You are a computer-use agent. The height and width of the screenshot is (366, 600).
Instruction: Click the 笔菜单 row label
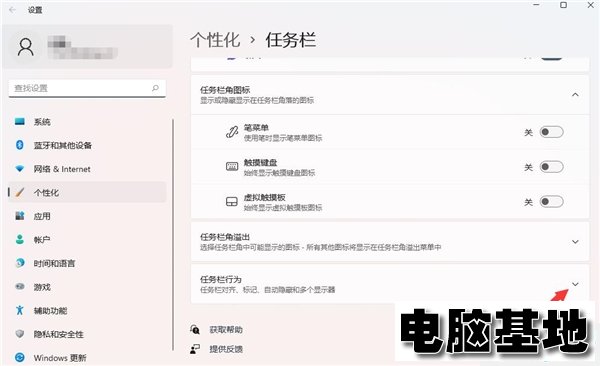point(256,127)
